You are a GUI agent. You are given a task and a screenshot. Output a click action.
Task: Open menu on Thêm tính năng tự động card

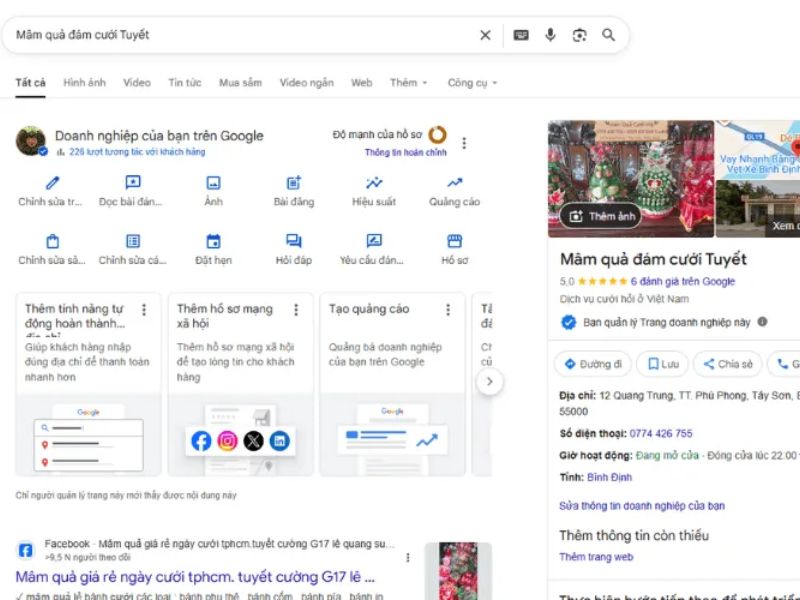pos(144,310)
